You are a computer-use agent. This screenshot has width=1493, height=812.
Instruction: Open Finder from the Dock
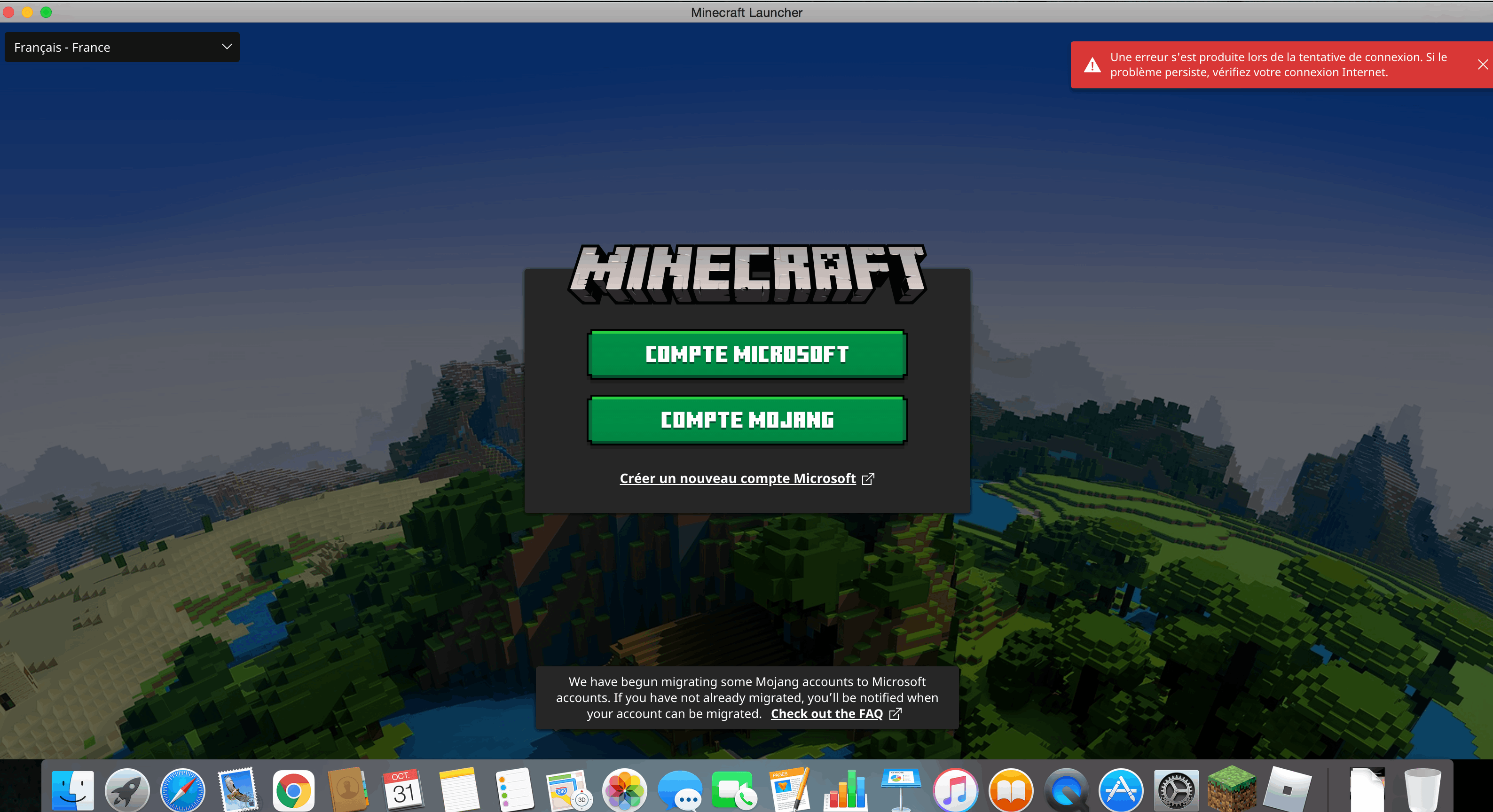coord(72,789)
